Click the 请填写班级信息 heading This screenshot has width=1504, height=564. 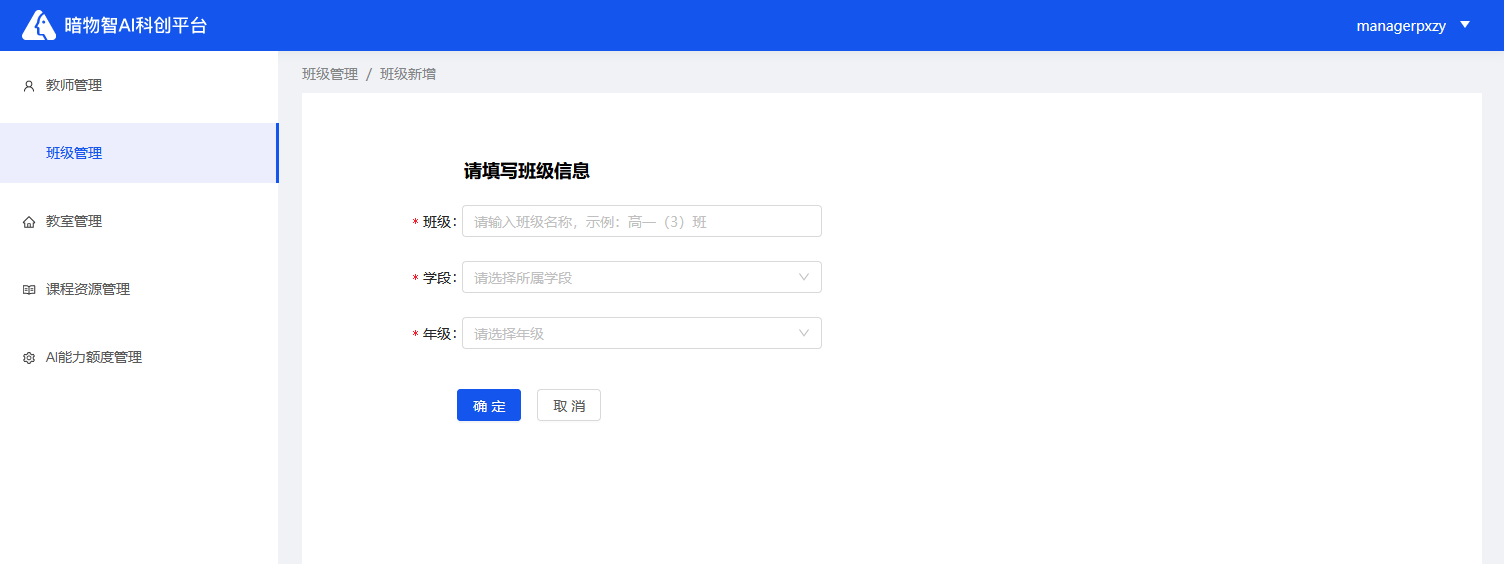coord(527,171)
